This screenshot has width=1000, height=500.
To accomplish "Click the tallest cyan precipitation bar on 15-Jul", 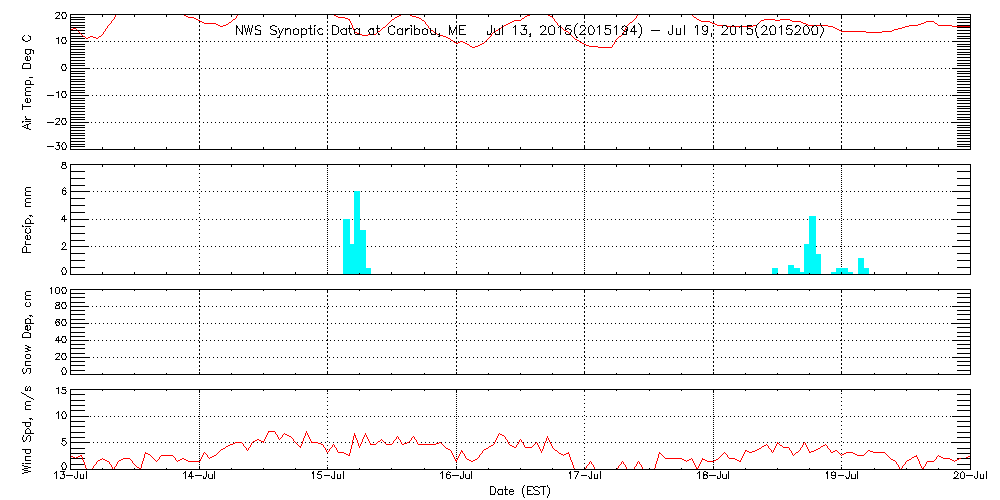I will 357,232.
